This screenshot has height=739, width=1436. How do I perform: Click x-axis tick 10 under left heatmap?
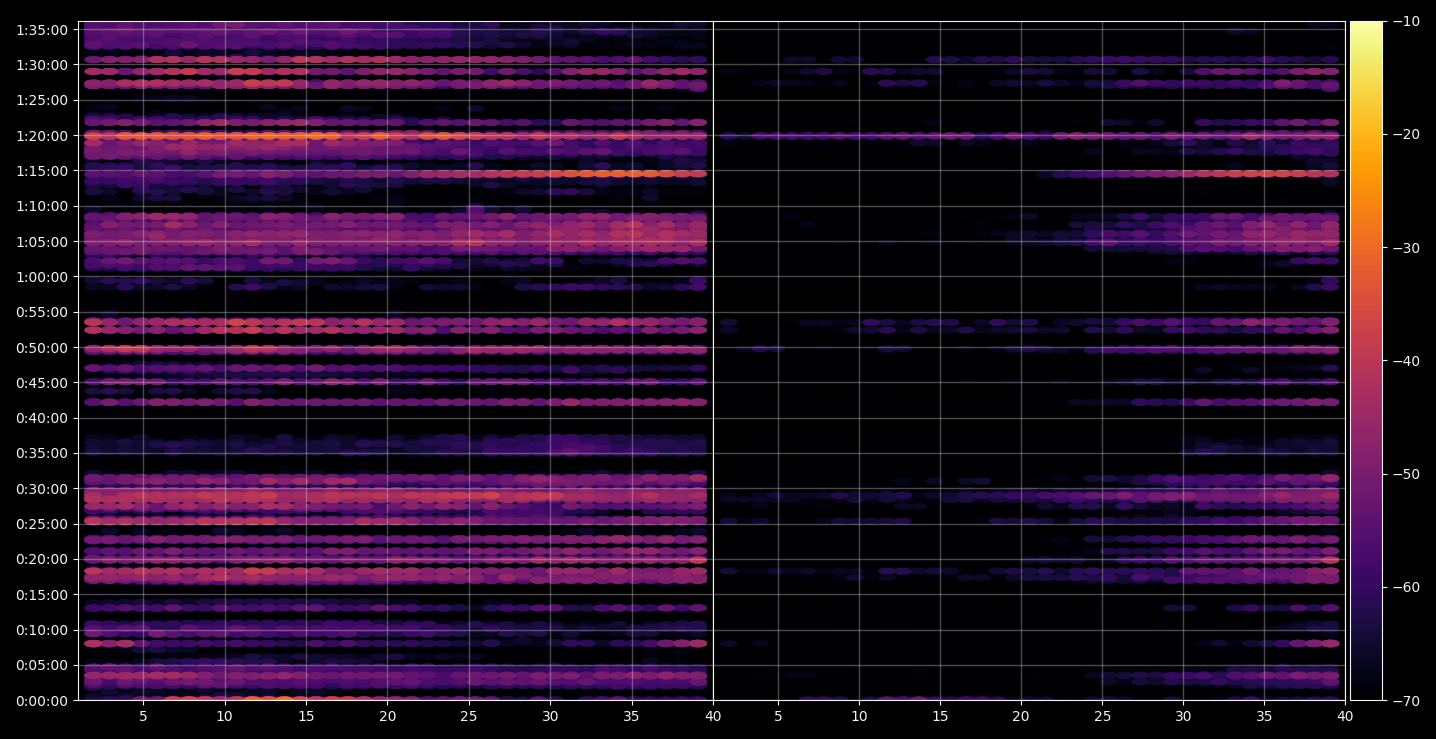coord(224,716)
